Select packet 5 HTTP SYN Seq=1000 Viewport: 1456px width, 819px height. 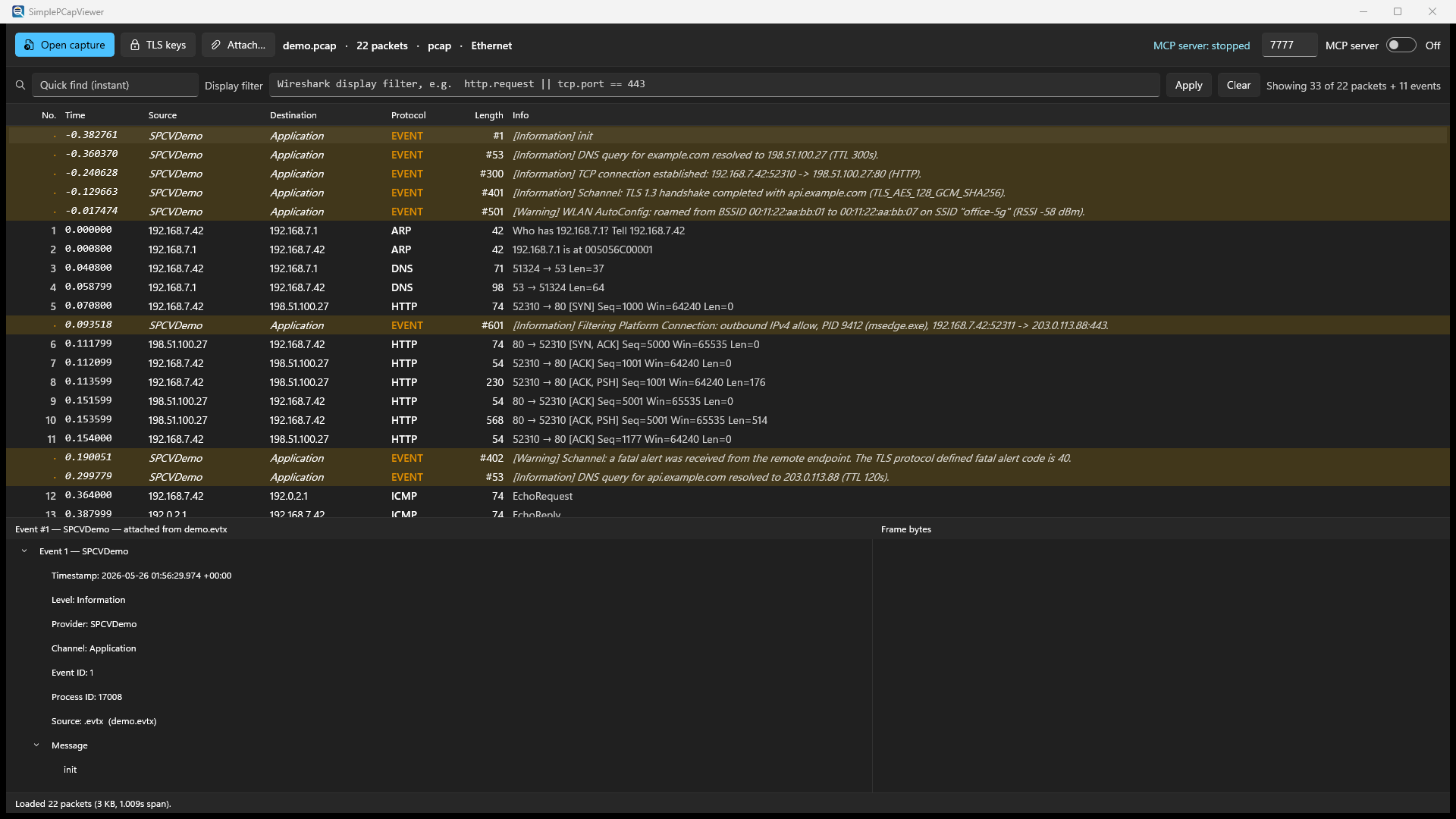coord(728,306)
